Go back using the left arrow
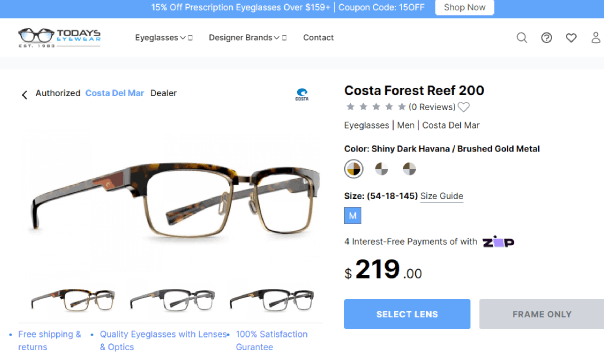Image resolution: width=604 pixels, height=364 pixels. (24, 95)
